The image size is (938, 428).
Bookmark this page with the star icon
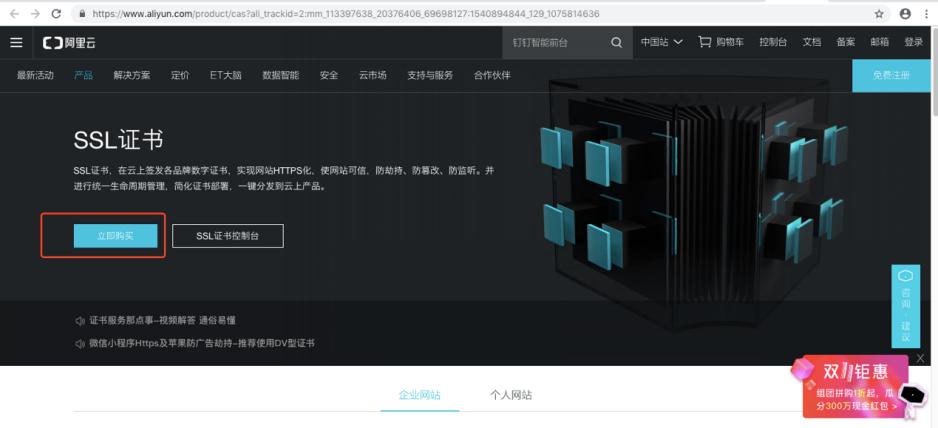(x=879, y=14)
